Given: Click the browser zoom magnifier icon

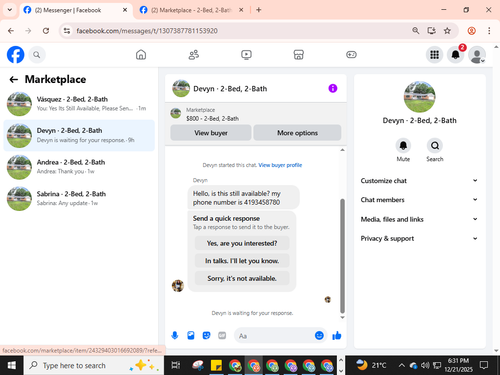Looking at the screenshot, I should (x=416, y=31).
